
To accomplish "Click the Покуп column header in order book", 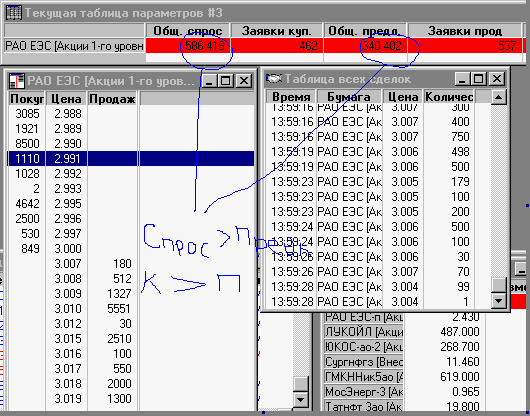I will pyautogui.click(x=27, y=99).
